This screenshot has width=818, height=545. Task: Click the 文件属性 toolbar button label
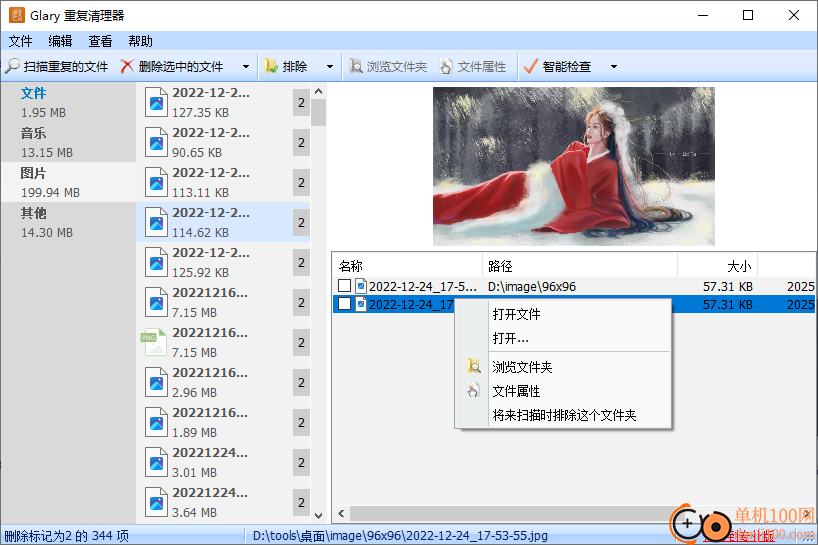coord(482,67)
